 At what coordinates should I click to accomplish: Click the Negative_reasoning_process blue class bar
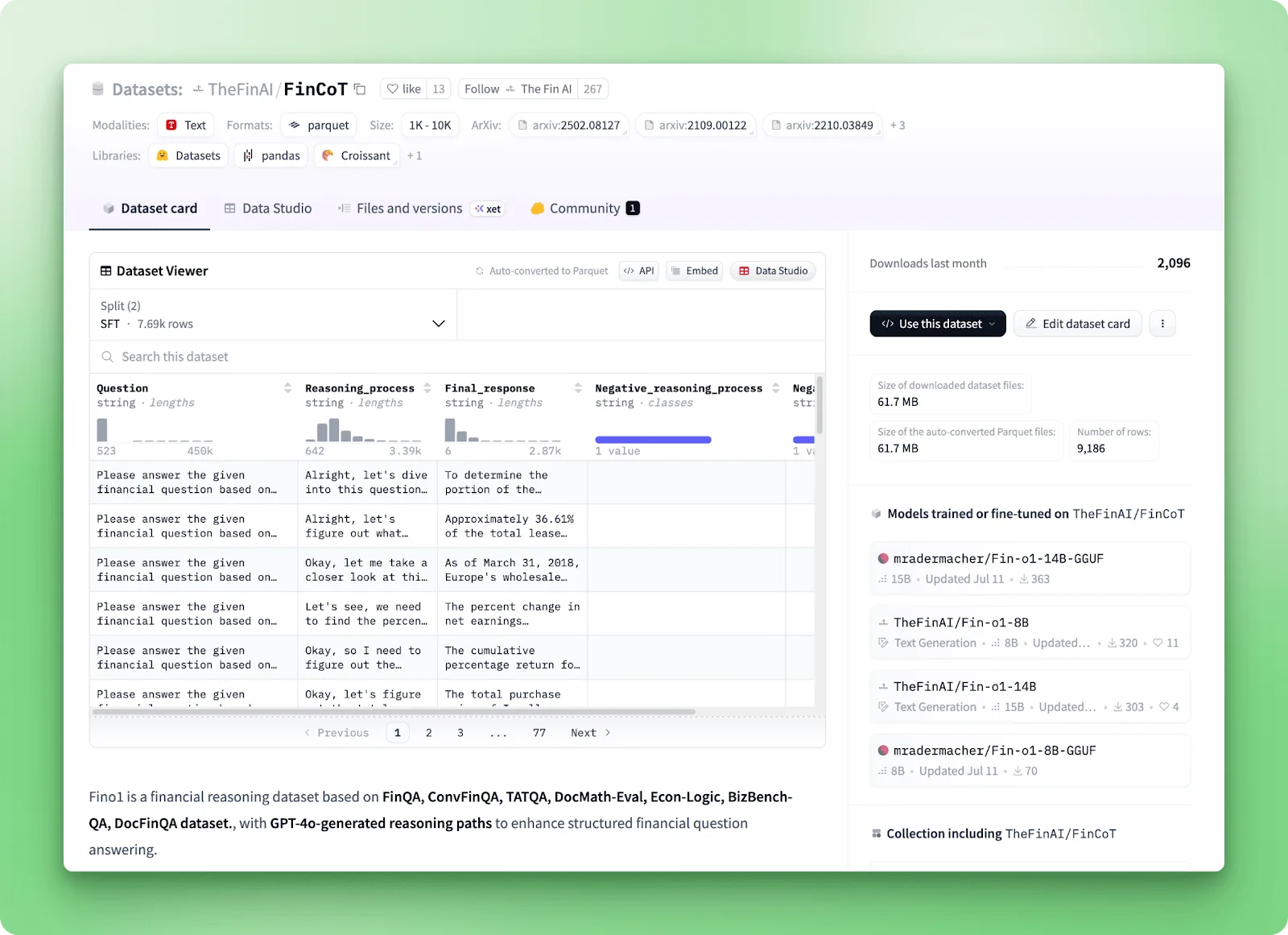coord(653,440)
